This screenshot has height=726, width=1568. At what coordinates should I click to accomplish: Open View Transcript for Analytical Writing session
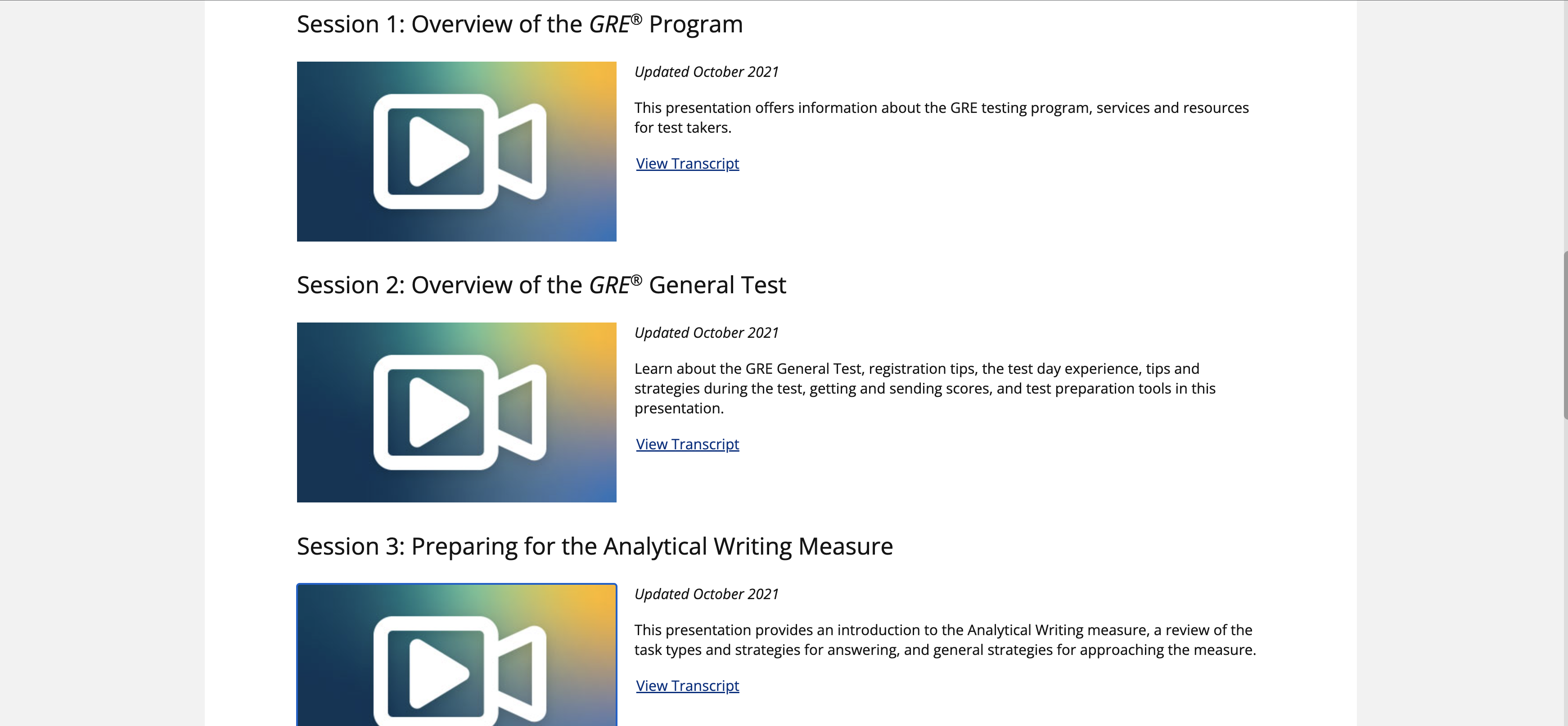pyautogui.click(x=687, y=686)
